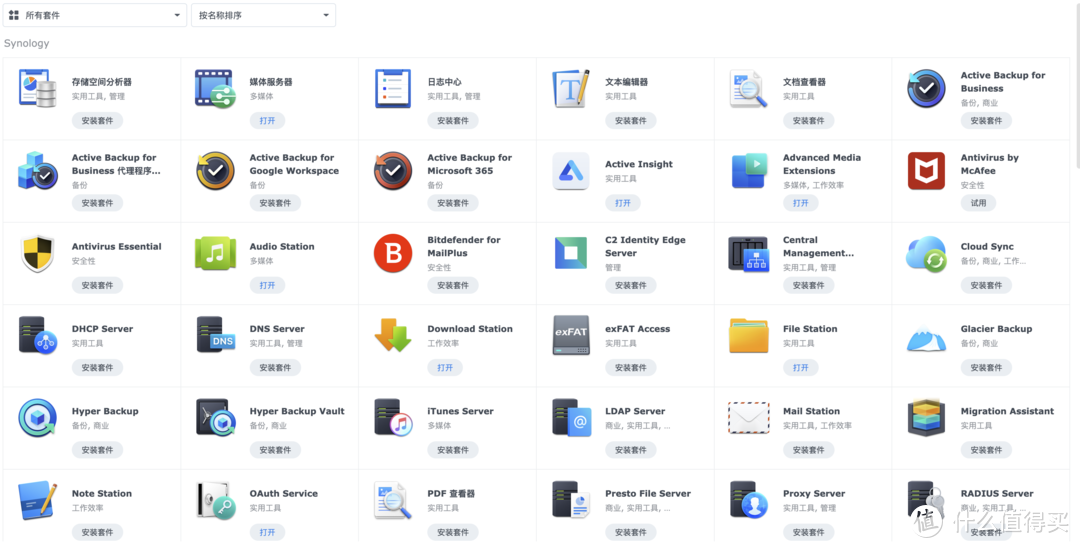Image resolution: width=1080 pixels, height=548 pixels.
Task: Click the Antivirus by McAfee icon
Action: [x=926, y=171]
